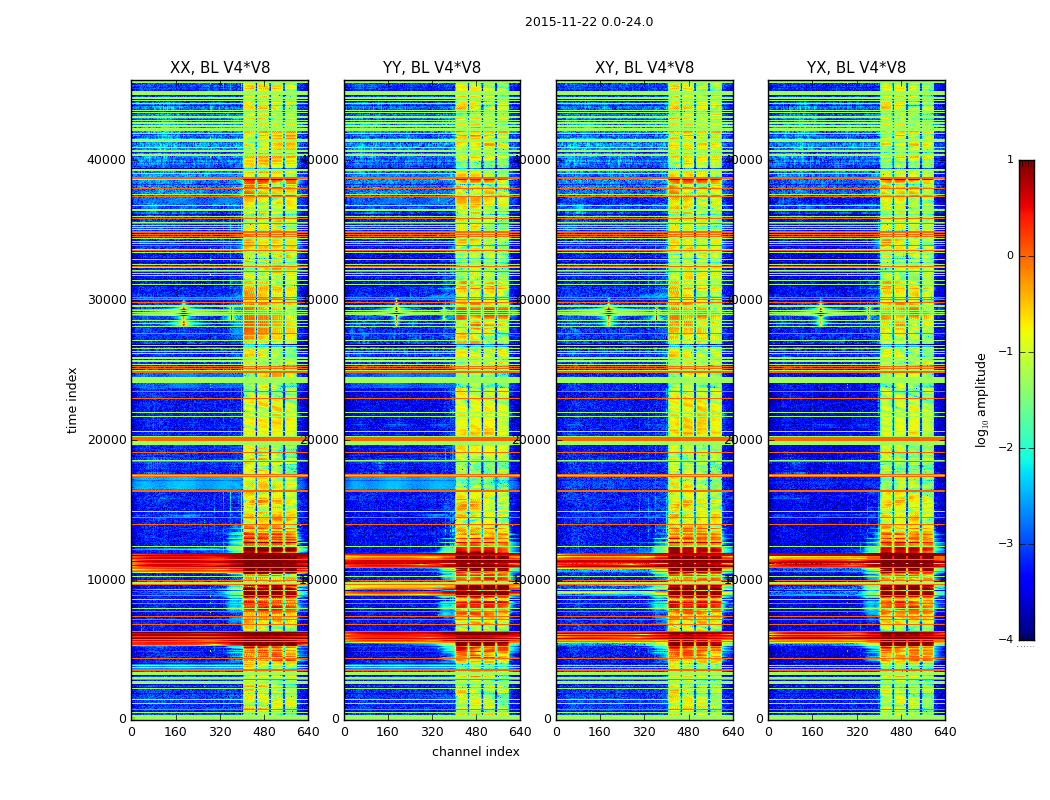
Task: Click the 40000 tick label of XX panel
Action: (106, 159)
